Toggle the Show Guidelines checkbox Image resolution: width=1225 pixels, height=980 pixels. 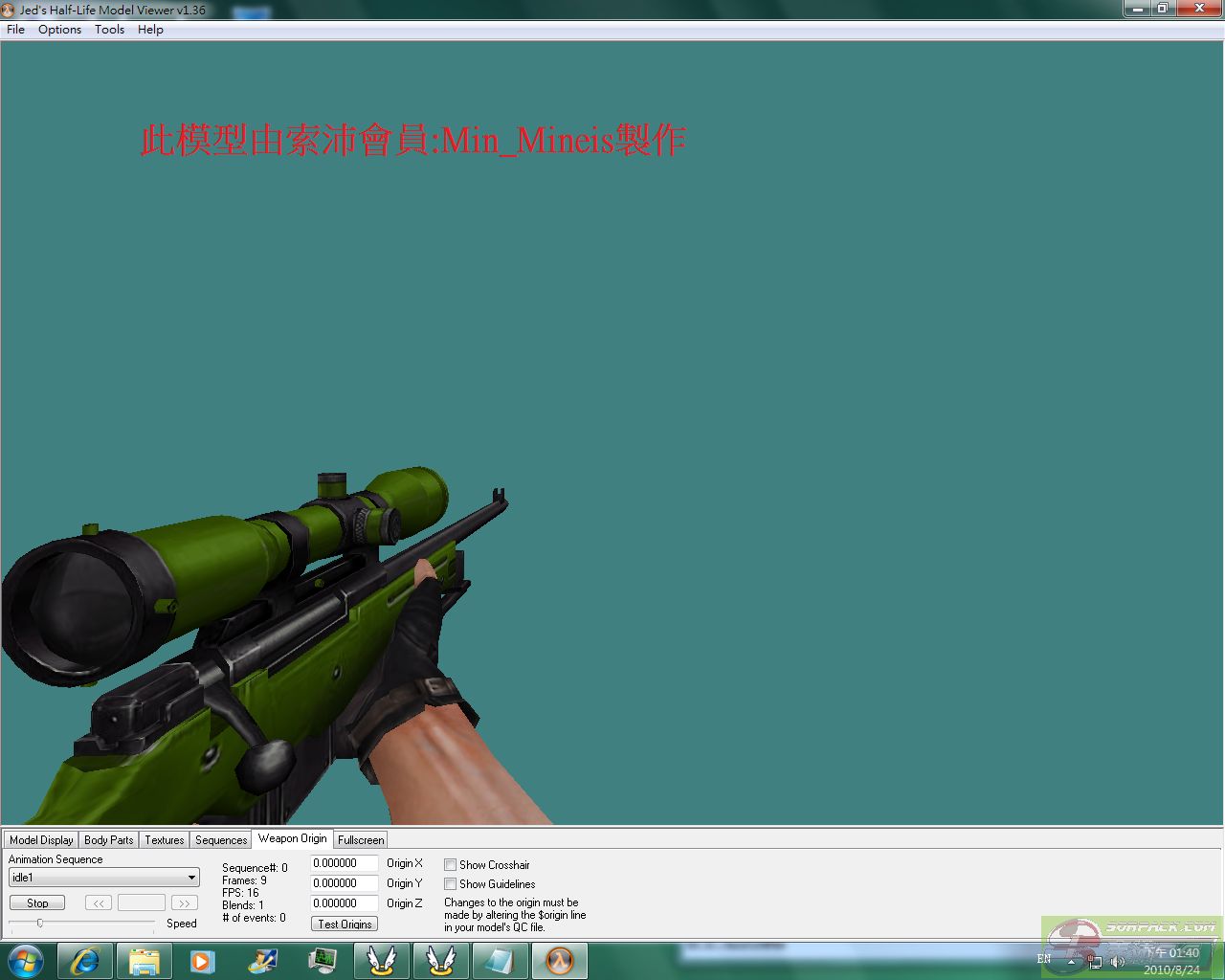coord(450,884)
